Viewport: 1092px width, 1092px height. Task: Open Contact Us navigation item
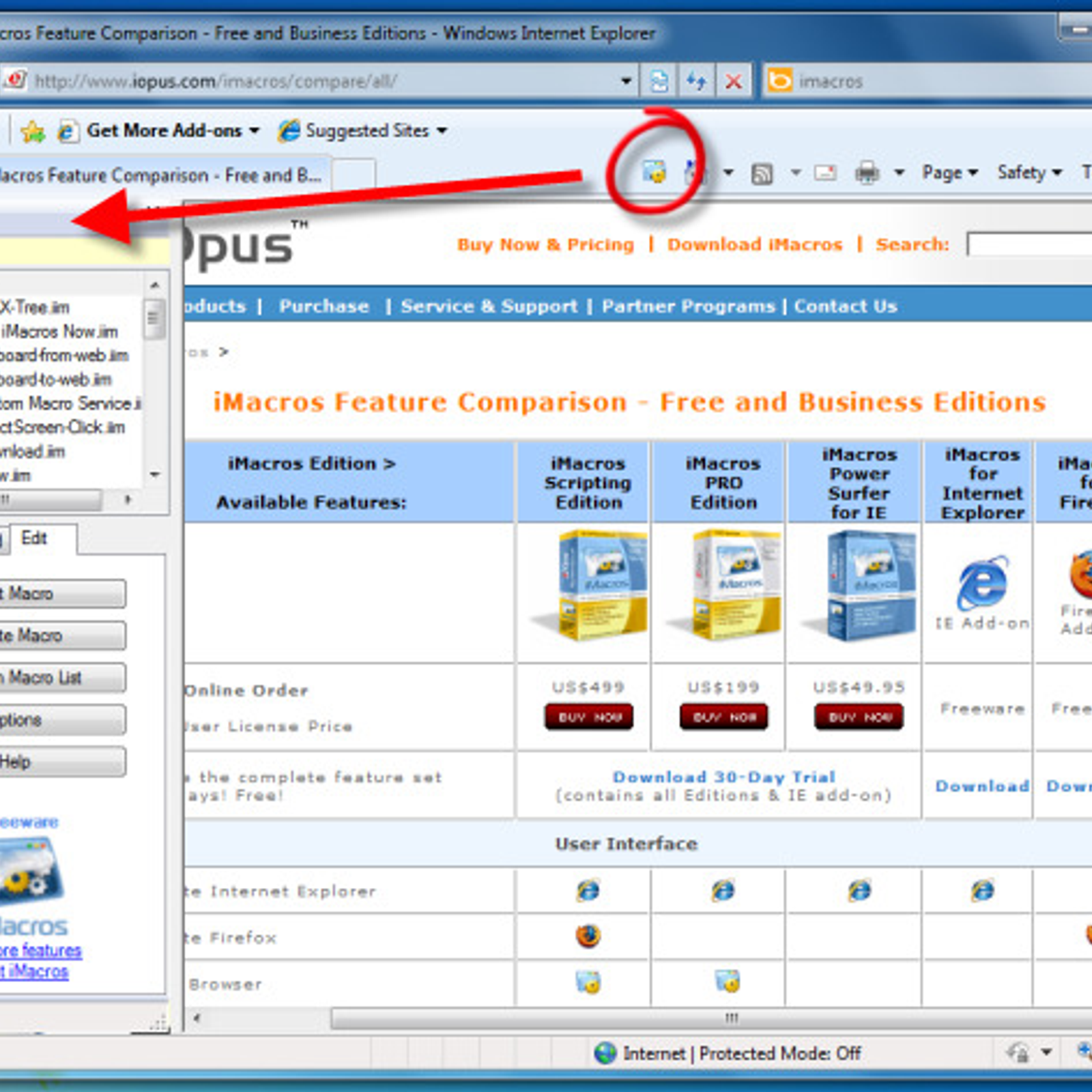pos(846,306)
